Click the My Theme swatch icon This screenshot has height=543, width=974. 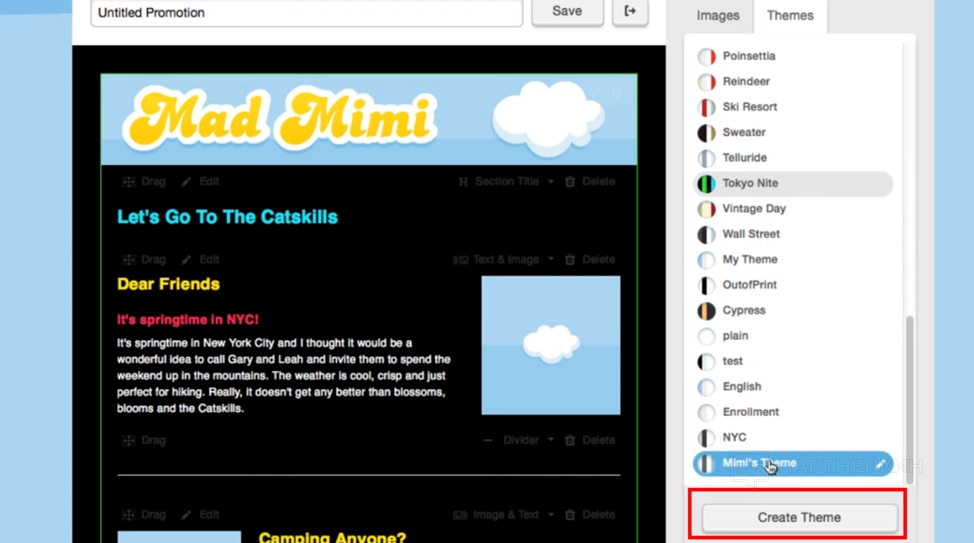706,260
